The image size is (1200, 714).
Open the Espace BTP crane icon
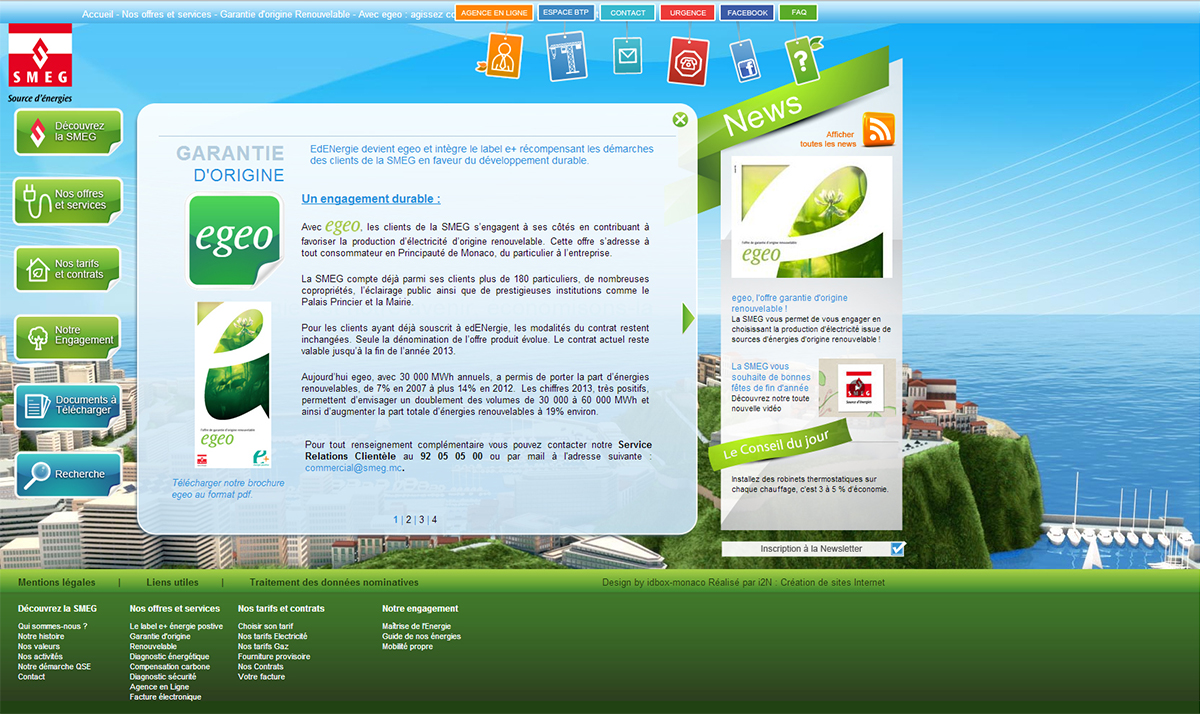[566, 56]
